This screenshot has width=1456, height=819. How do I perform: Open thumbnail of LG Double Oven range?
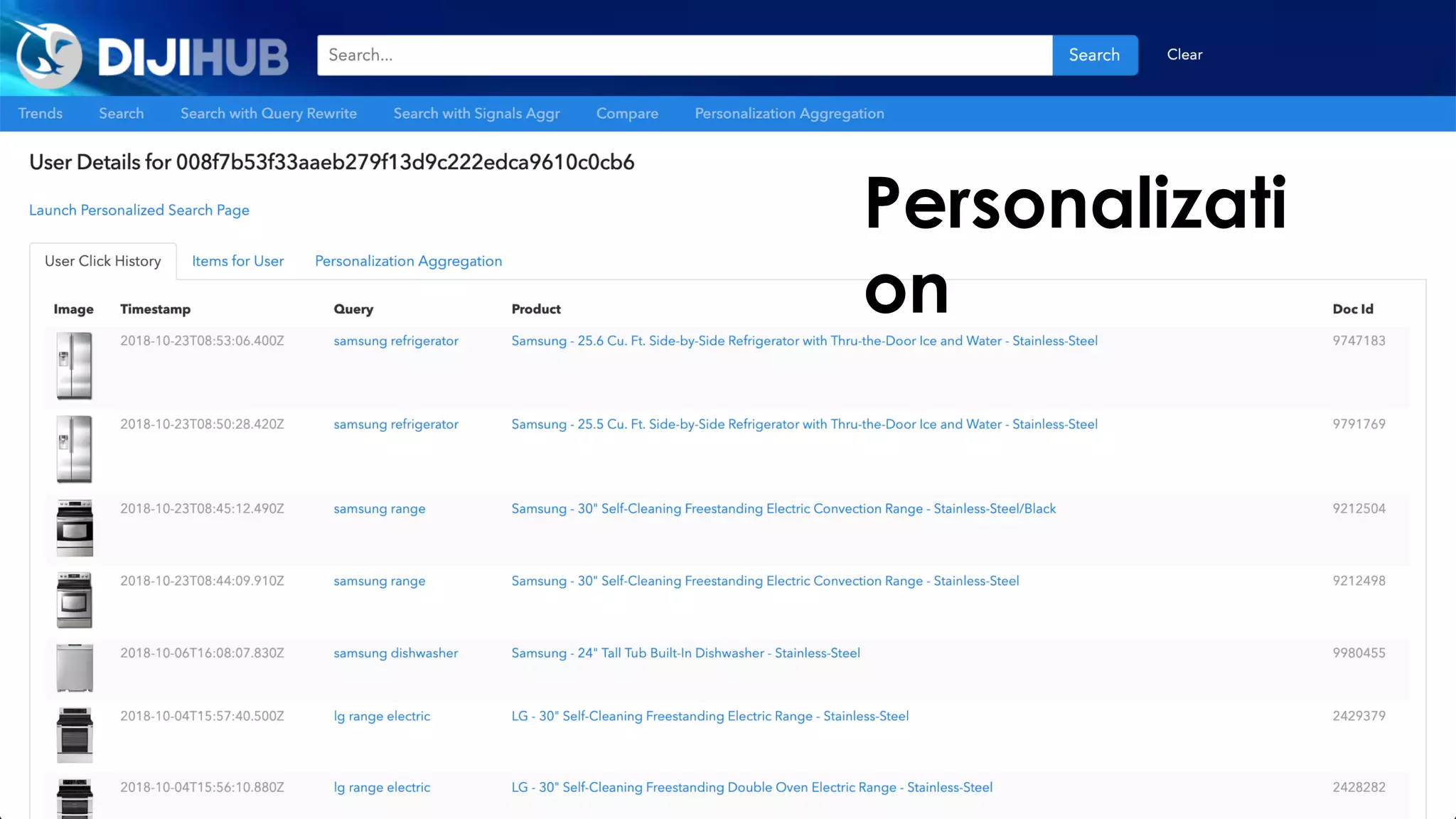[75, 798]
